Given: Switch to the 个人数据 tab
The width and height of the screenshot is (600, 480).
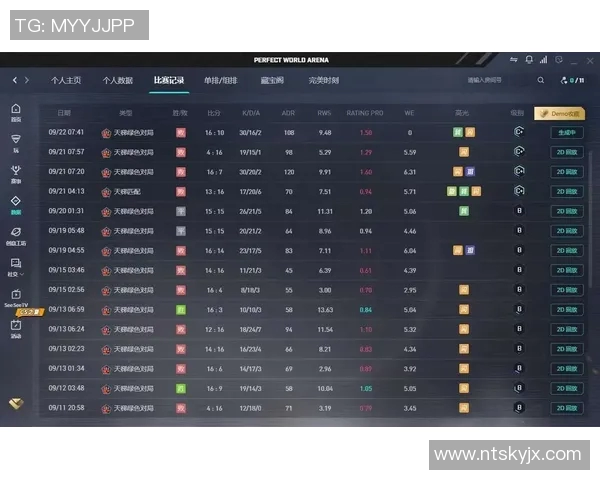Looking at the screenshot, I should [117, 80].
